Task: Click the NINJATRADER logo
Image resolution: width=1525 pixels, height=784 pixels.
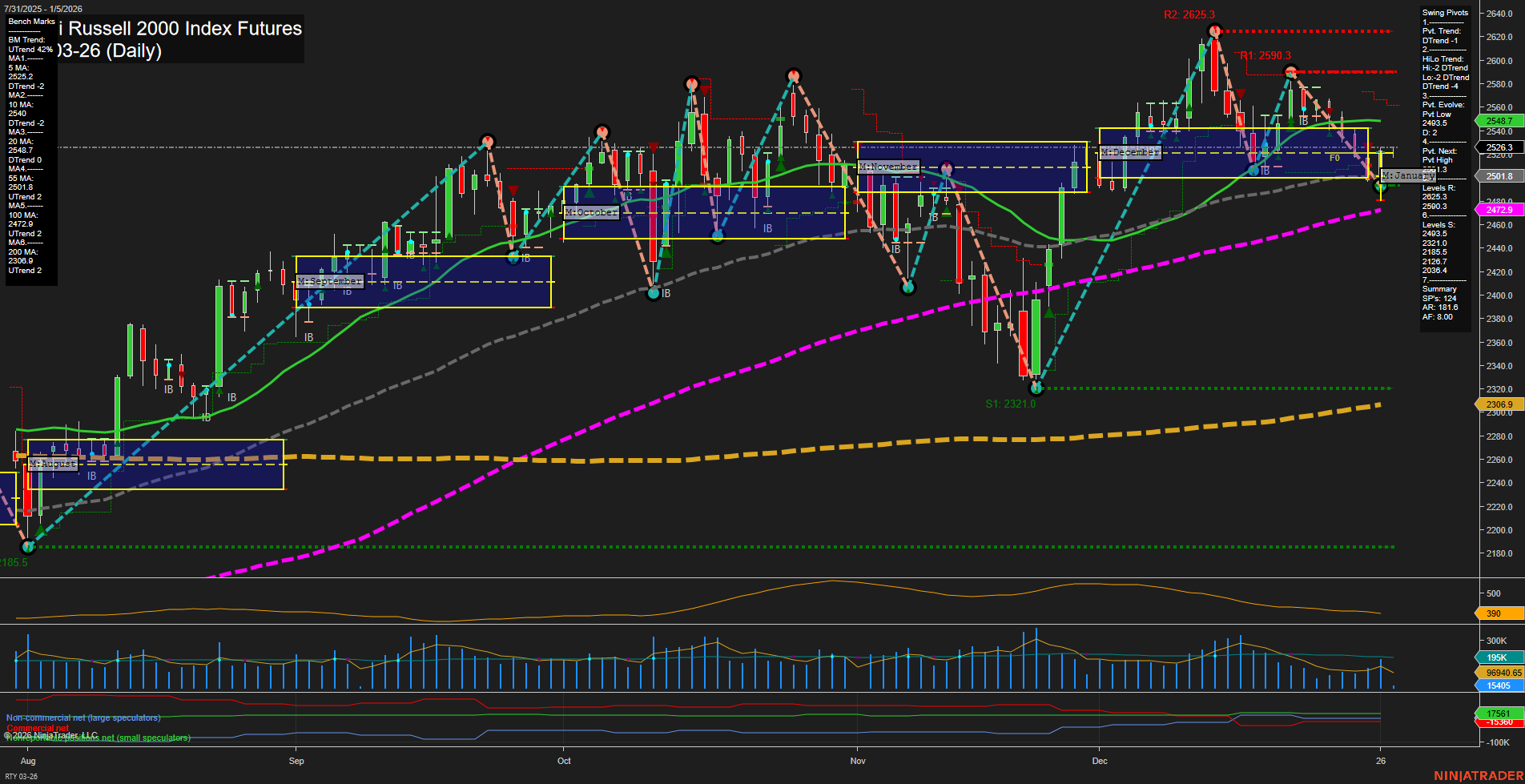Action: click(1478, 776)
